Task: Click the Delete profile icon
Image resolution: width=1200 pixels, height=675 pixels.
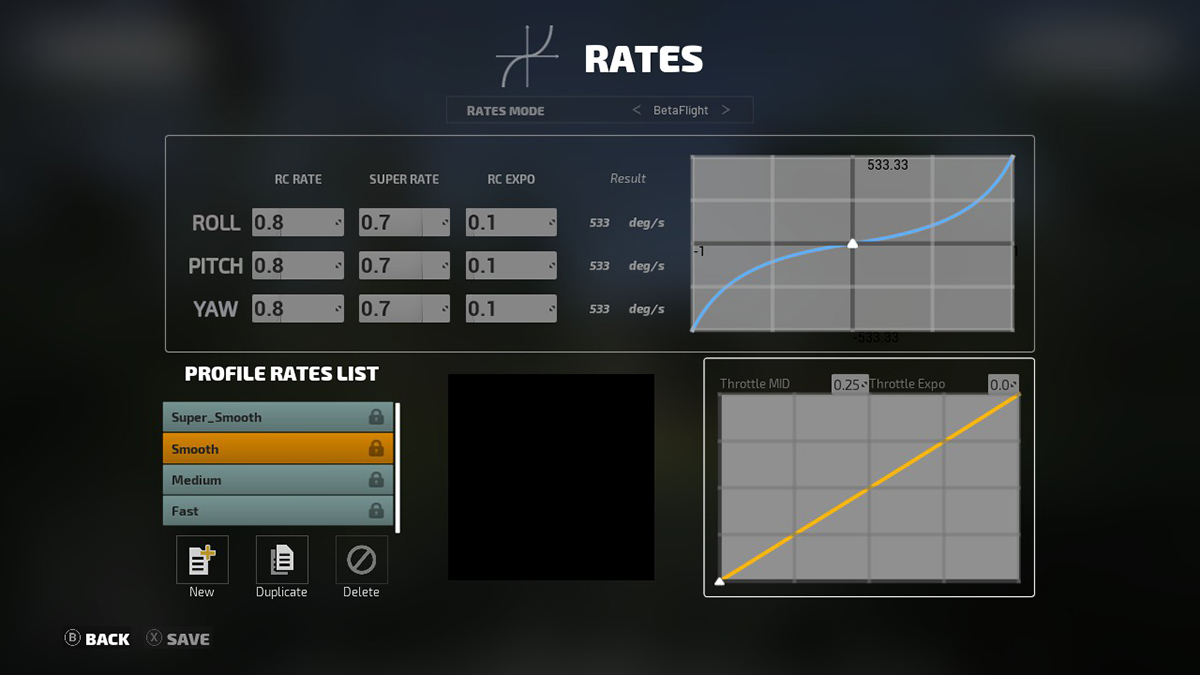Action: tap(361, 560)
